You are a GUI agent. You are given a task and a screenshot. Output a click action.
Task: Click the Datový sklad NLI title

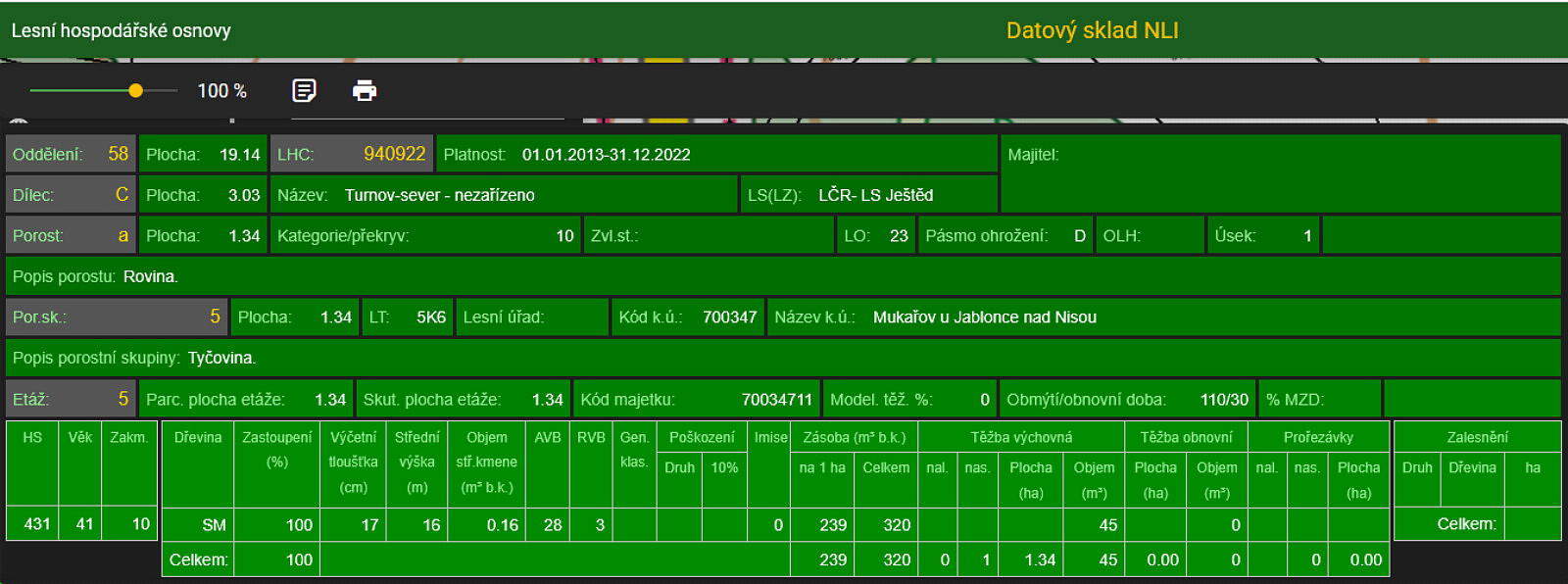[x=1092, y=30]
